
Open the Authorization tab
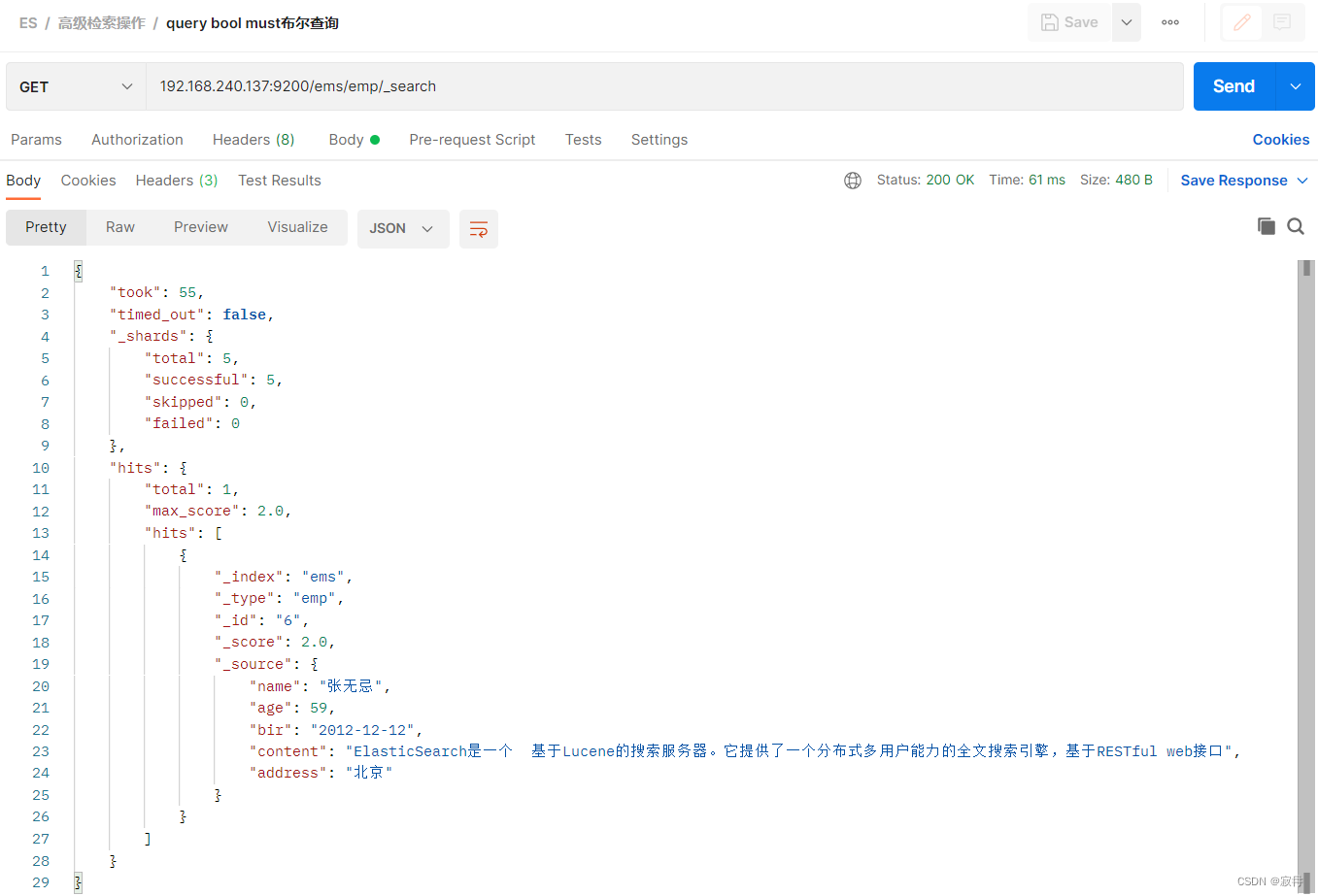coord(137,140)
